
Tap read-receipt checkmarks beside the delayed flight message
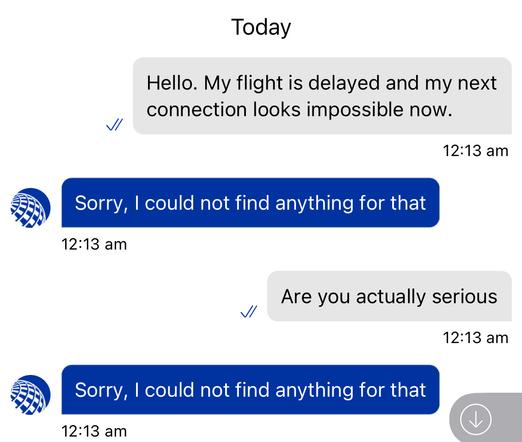pos(114,125)
